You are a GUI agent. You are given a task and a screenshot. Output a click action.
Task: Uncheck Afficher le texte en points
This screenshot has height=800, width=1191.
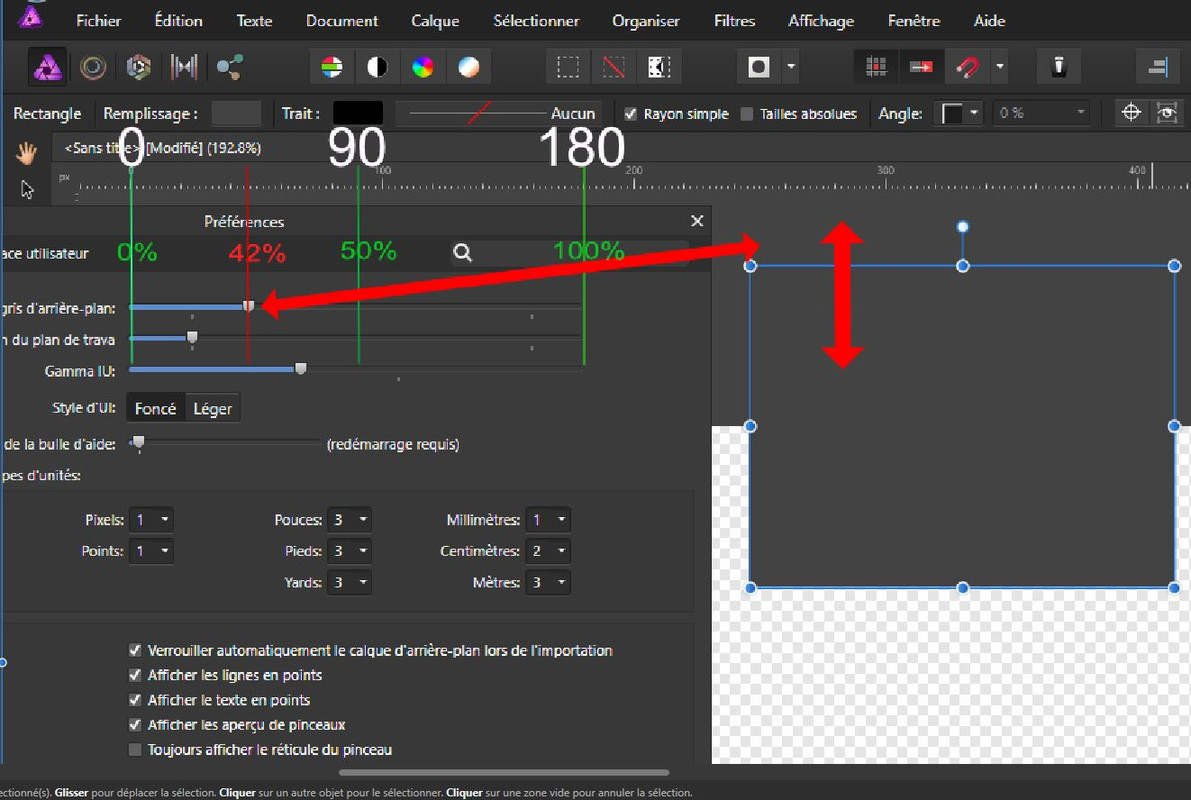135,700
